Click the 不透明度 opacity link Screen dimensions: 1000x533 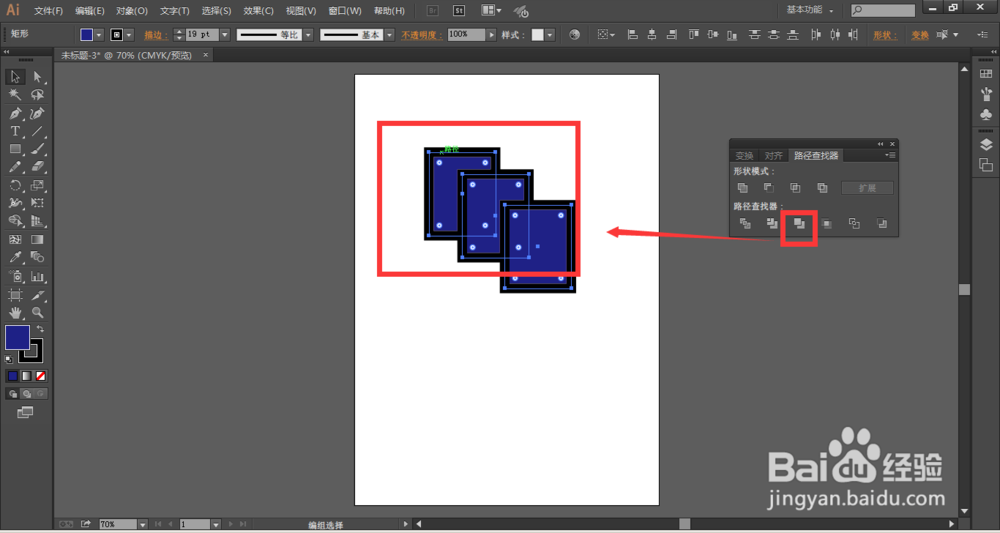tap(422, 35)
